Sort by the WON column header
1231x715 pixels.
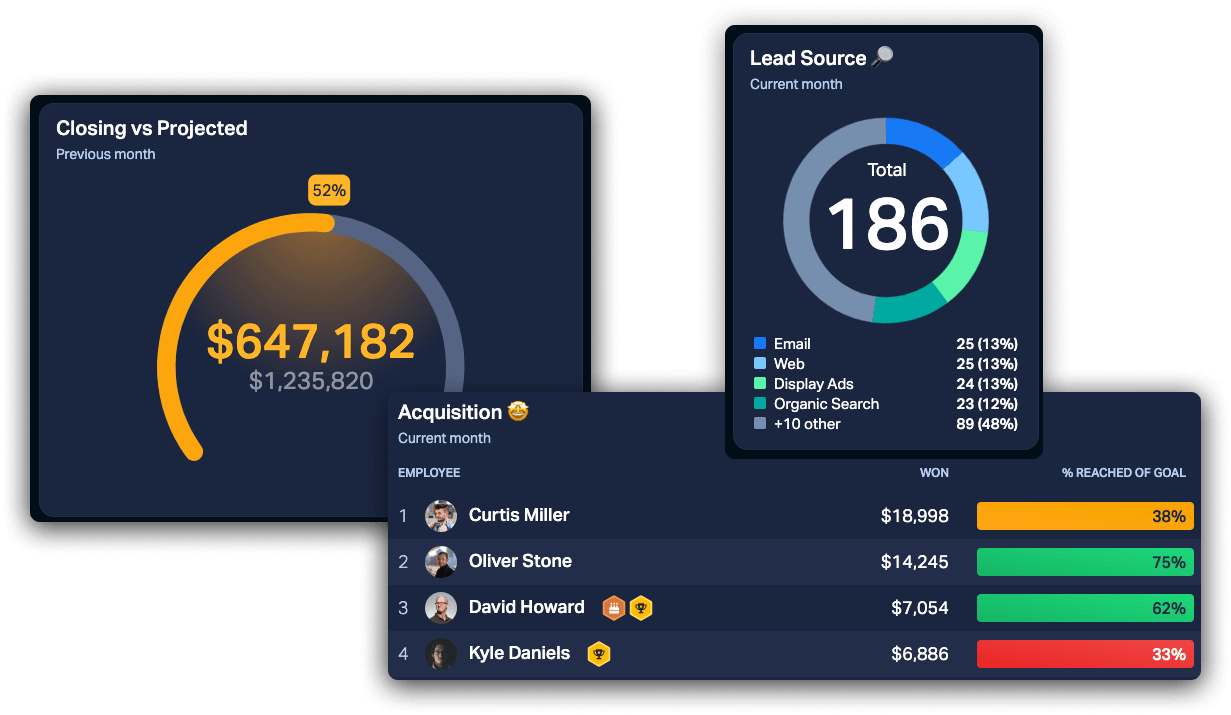click(x=934, y=472)
